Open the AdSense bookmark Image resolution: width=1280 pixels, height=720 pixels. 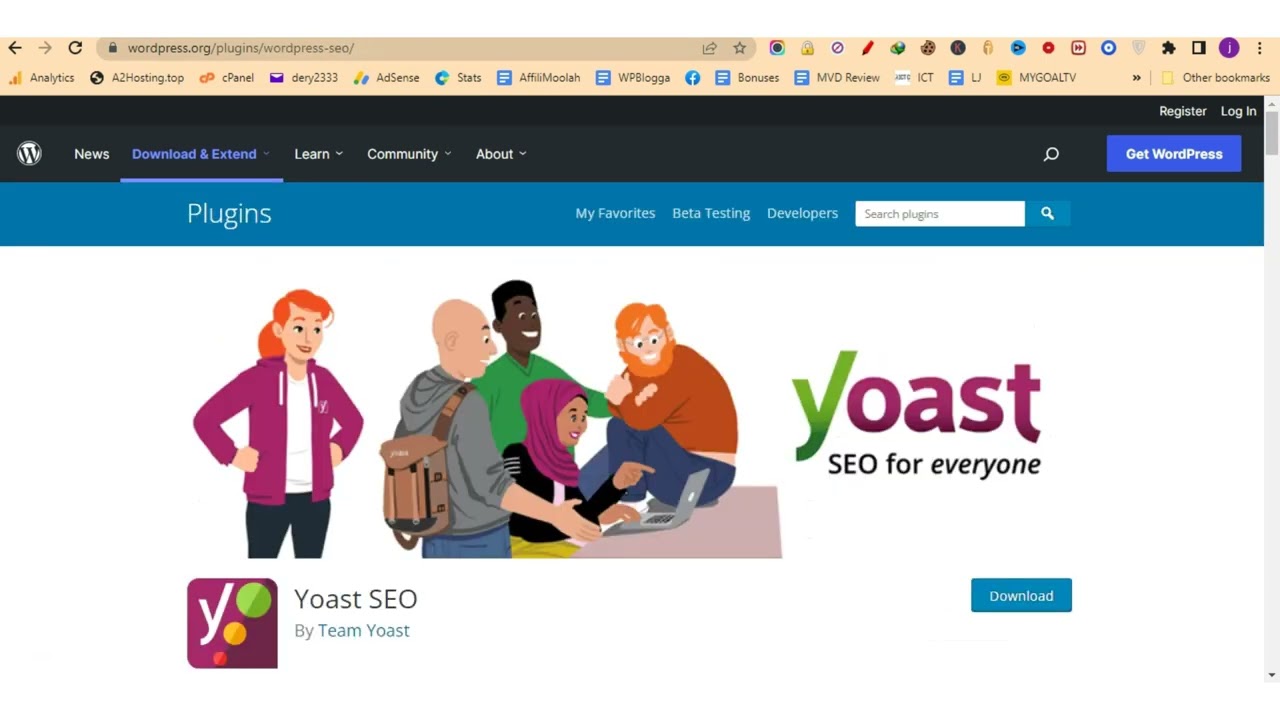[x=387, y=77]
